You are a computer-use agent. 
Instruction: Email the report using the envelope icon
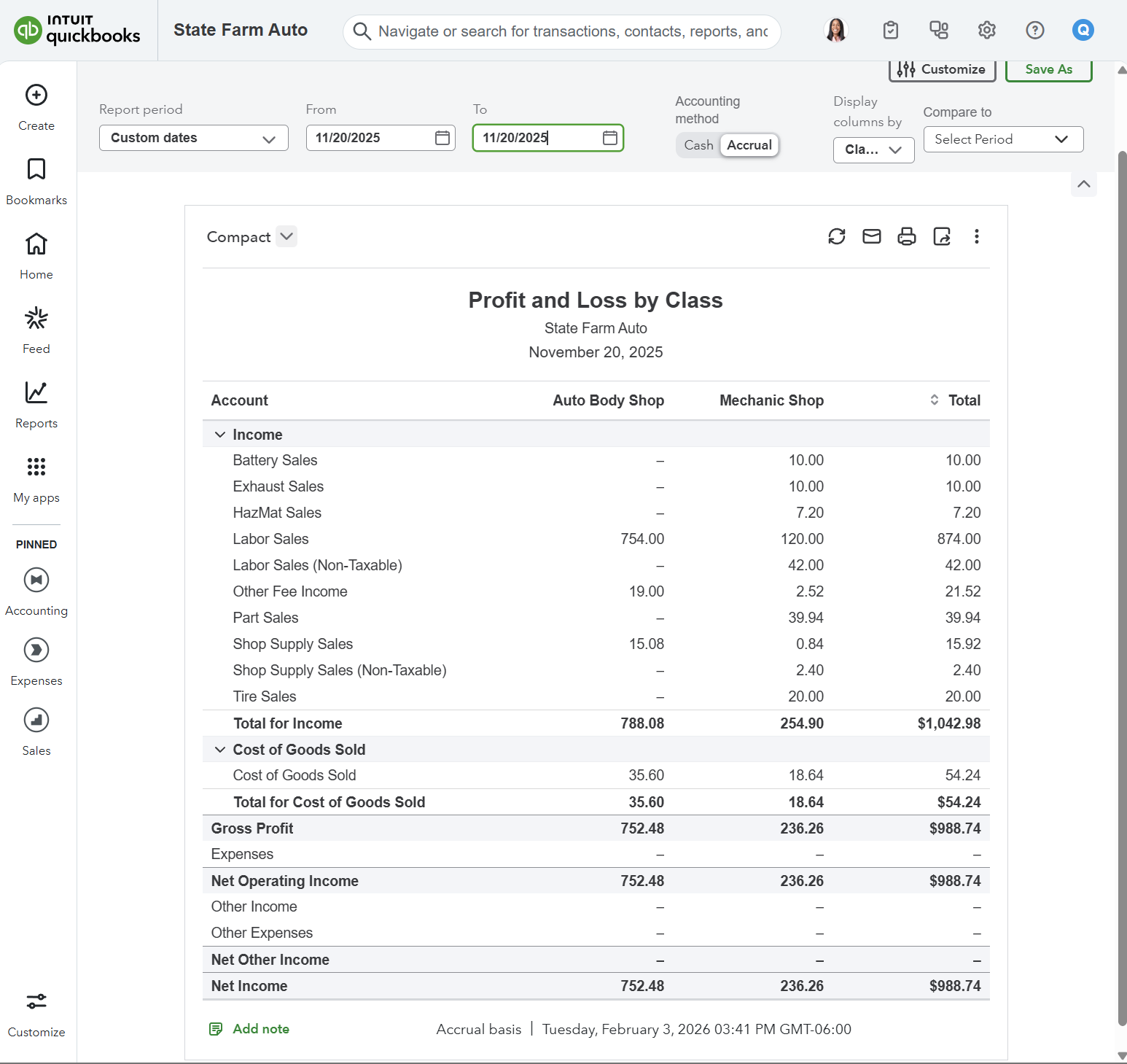pyautogui.click(x=871, y=236)
